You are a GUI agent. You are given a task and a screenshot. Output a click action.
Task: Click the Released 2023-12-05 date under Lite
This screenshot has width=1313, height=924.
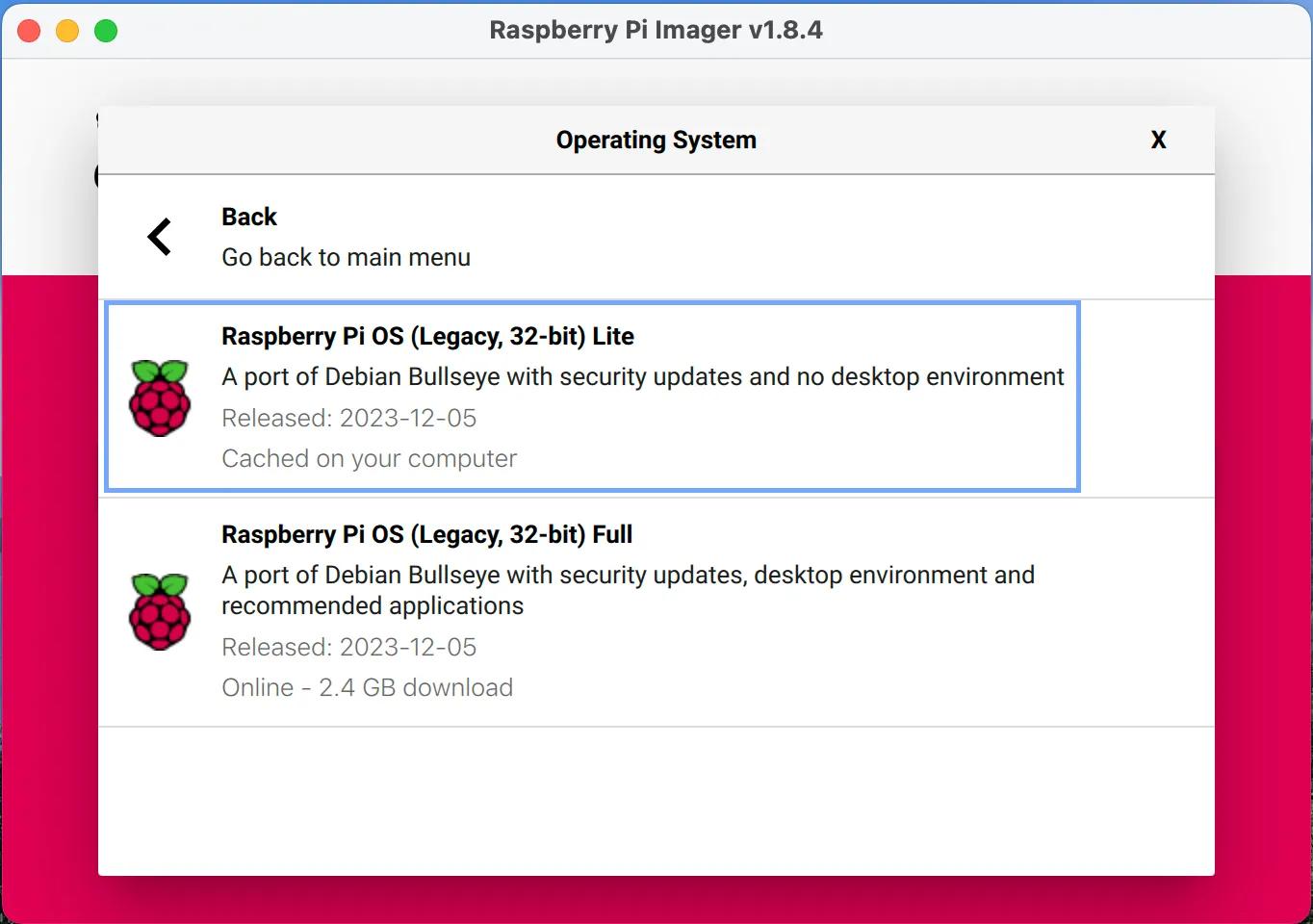[348, 418]
